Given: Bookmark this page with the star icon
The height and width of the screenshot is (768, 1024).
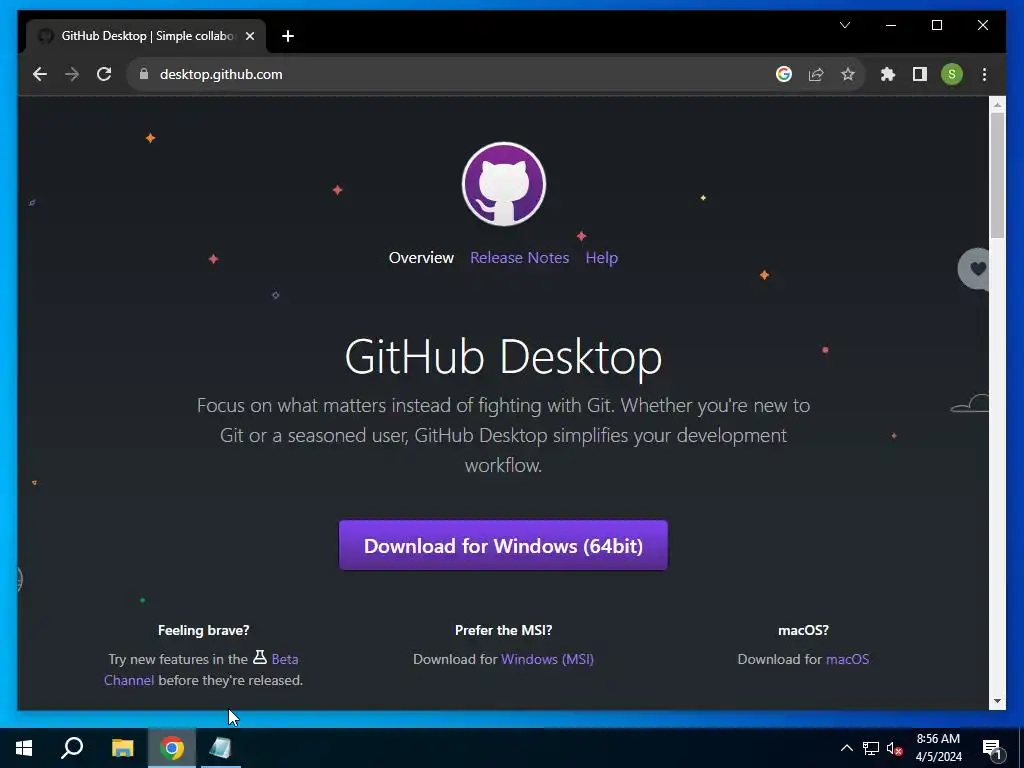Looking at the screenshot, I should coord(848,74).
